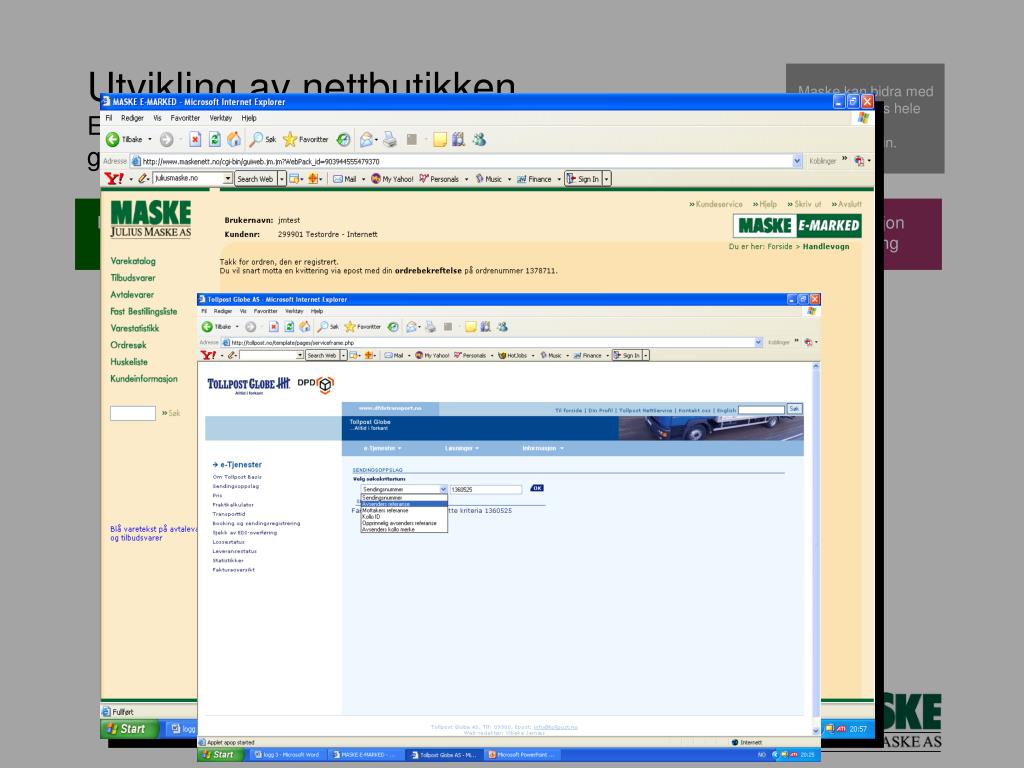Viewport: 1024px width, 768px height.
Task: Click the Handlevogn breadcrumb link
Action: click(x=826, y=247)
